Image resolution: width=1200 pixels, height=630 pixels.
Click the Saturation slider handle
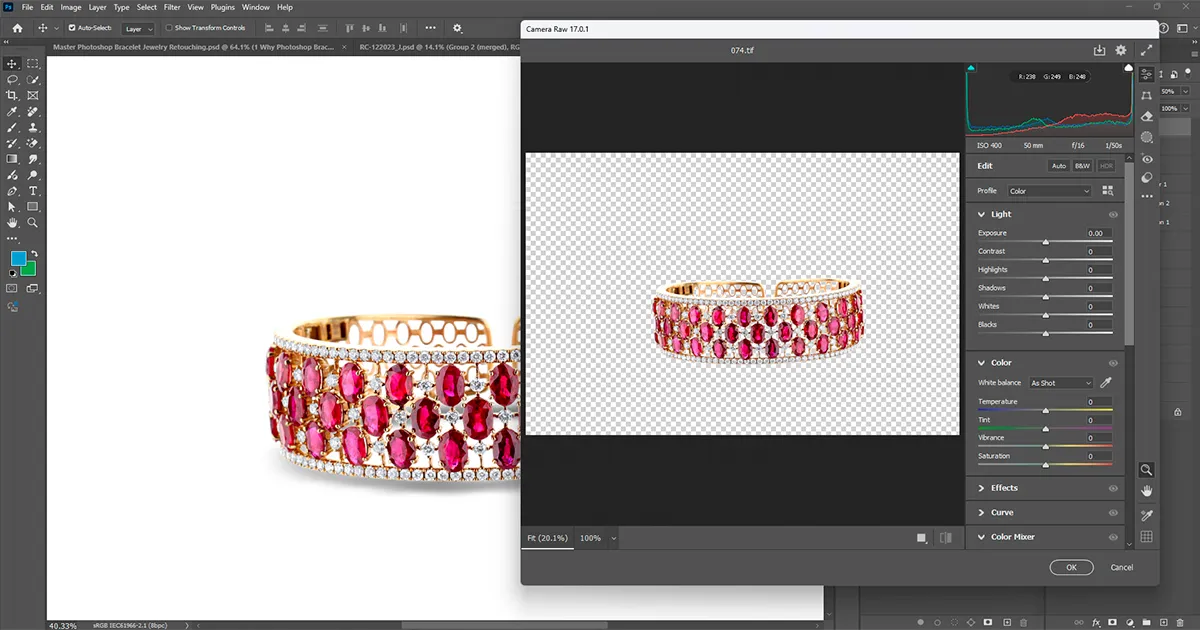coord(1046,463)
